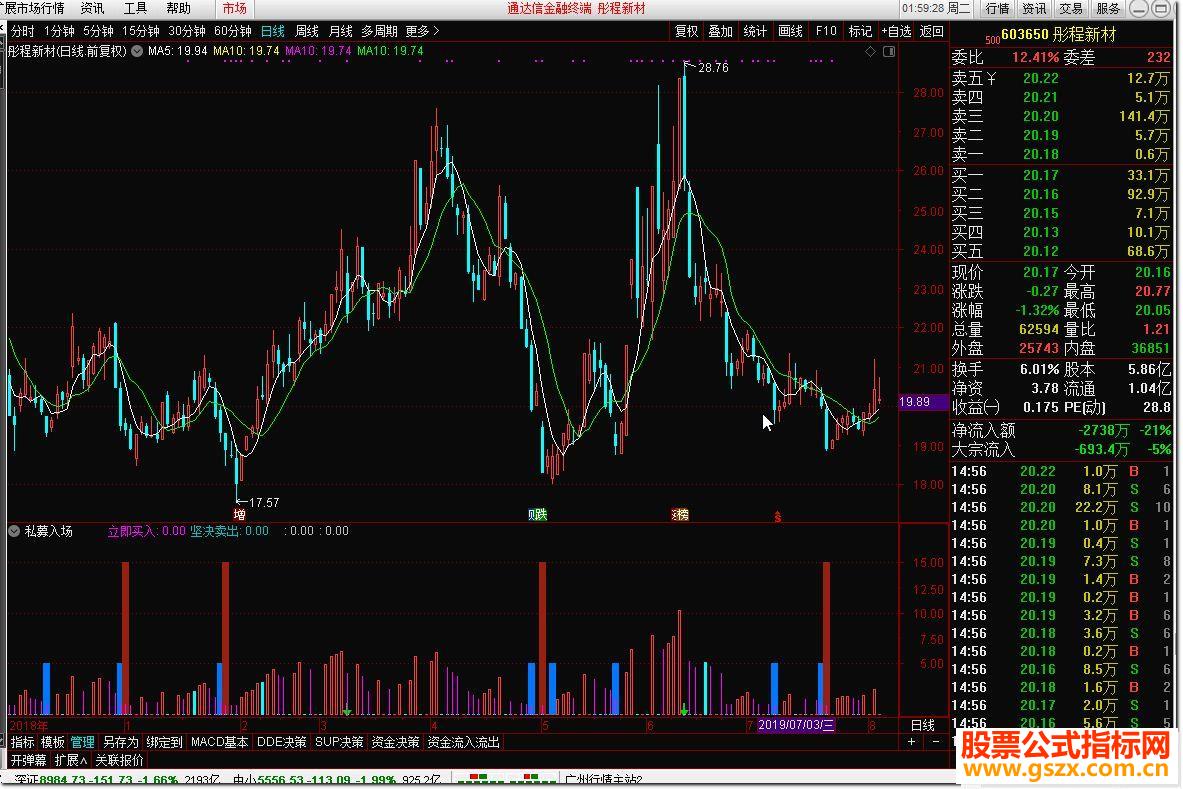The image size is (1183, 789).
Task: Expand the 扩展 panel
Action: tap(71, 760)
